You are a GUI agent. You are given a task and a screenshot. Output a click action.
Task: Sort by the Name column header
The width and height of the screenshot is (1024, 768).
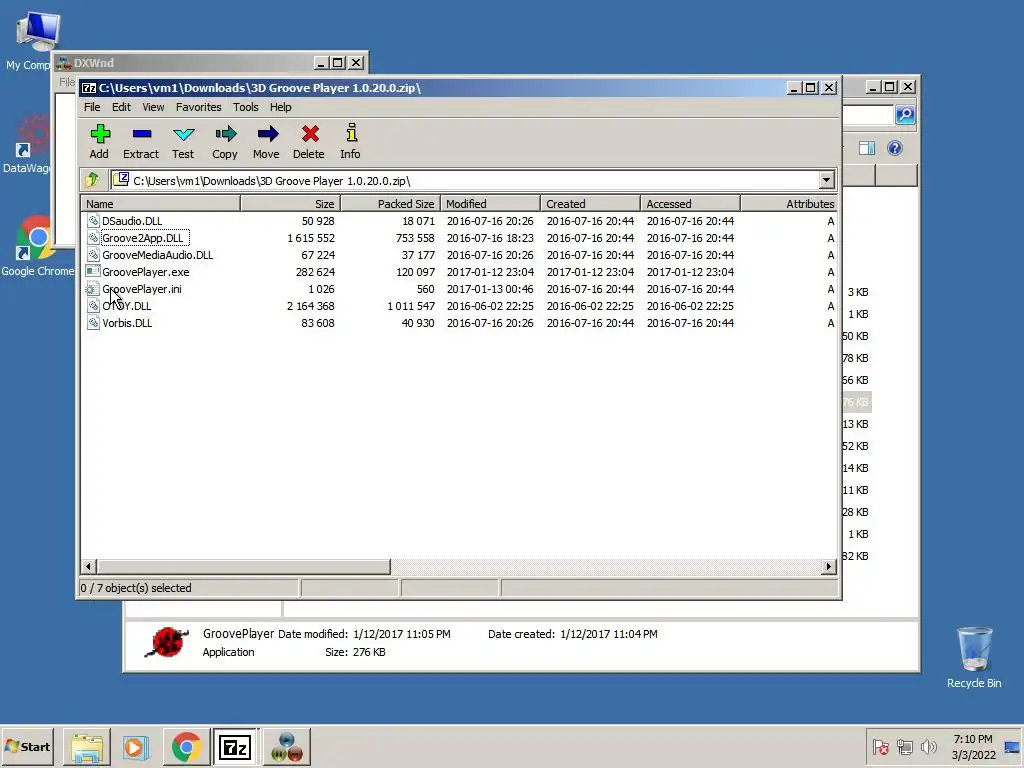[161, 204]
